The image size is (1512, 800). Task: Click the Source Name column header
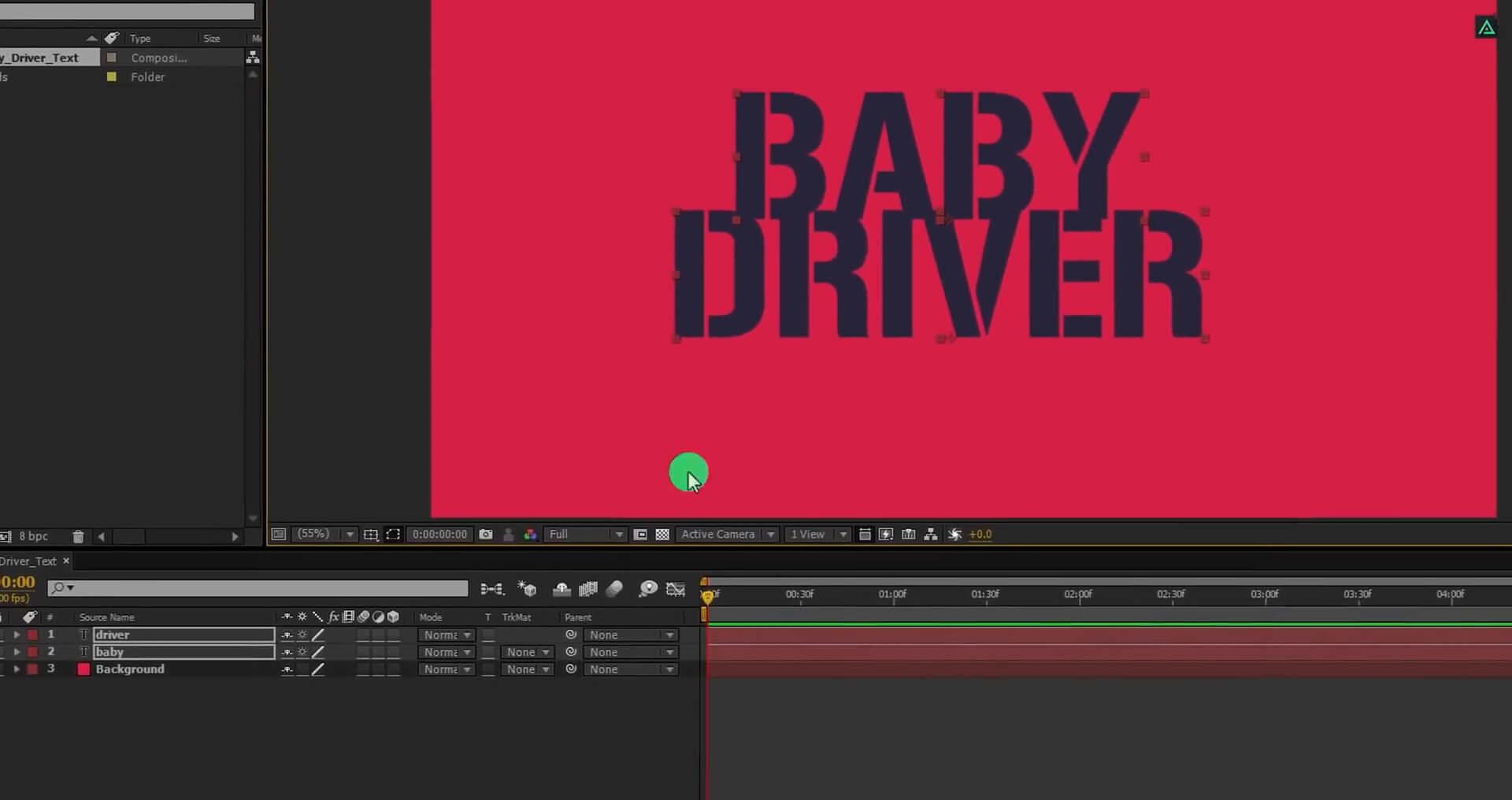coord(106,617)
